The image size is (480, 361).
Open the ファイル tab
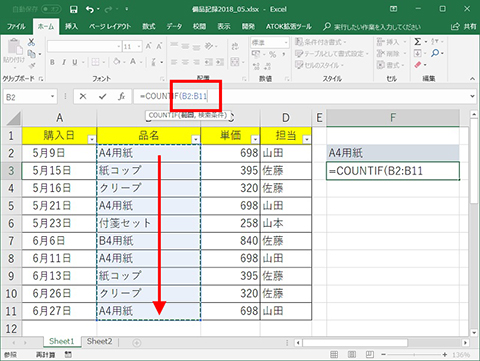(x=16, y=26)
